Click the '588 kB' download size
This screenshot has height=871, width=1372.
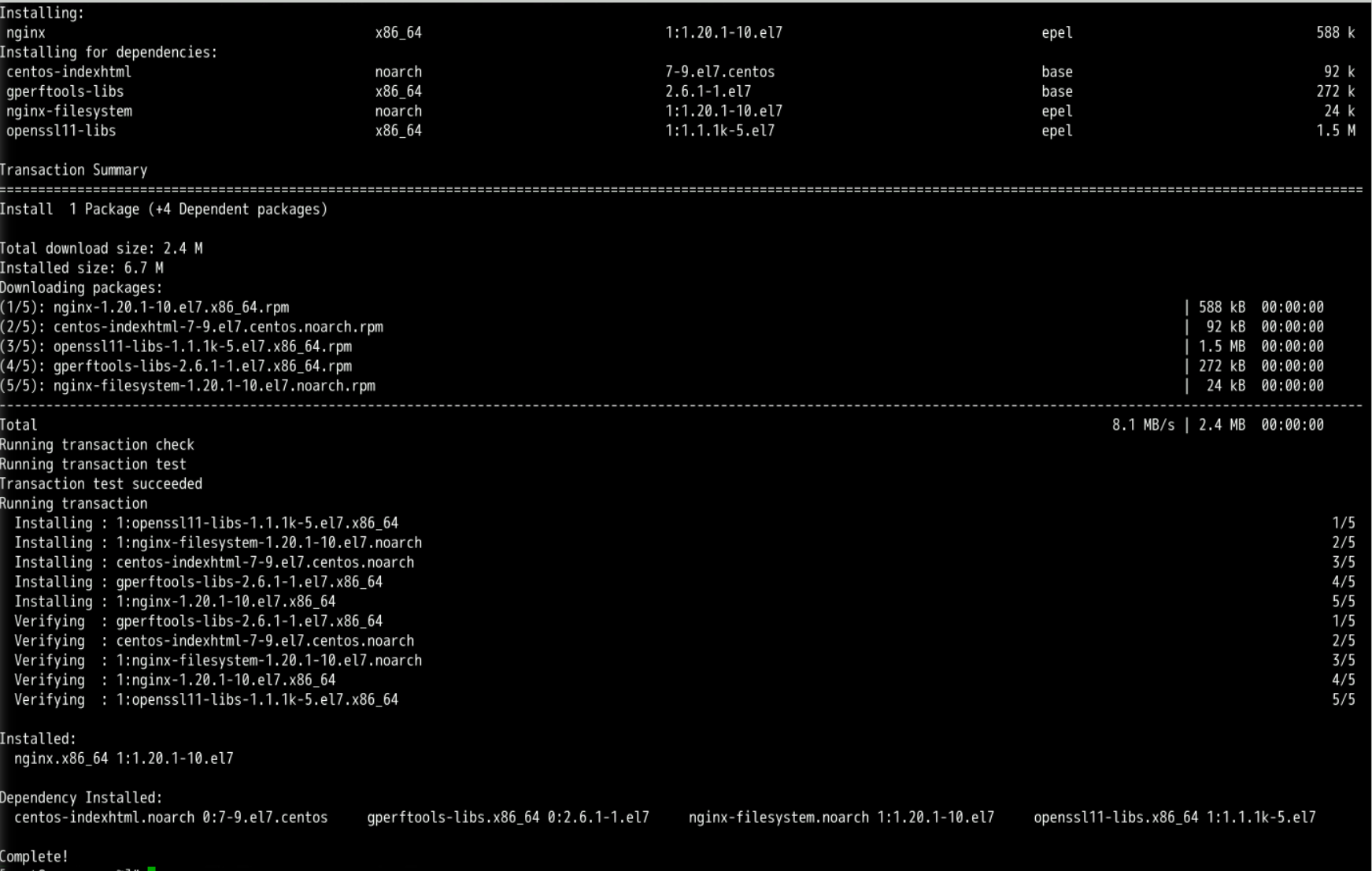pyautogui.click(x=1222, y=307)
